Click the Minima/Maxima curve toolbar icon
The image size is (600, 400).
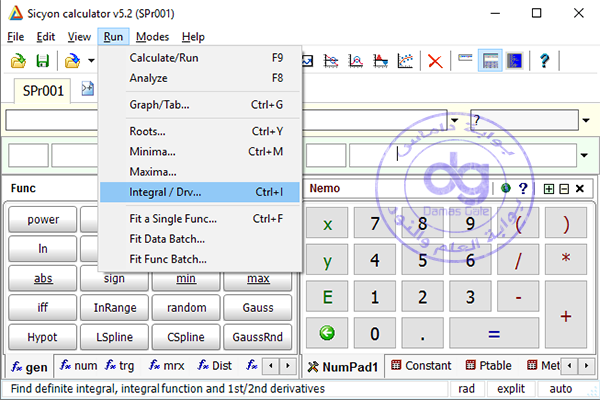click(x=355, y=61)
